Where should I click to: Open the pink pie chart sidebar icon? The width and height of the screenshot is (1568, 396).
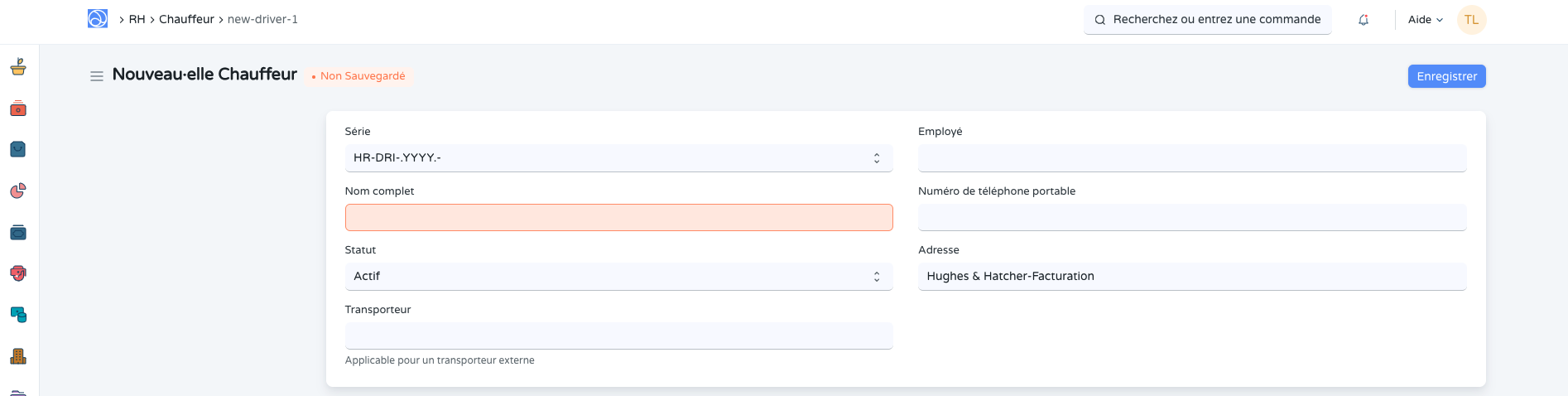coord(18,191)
